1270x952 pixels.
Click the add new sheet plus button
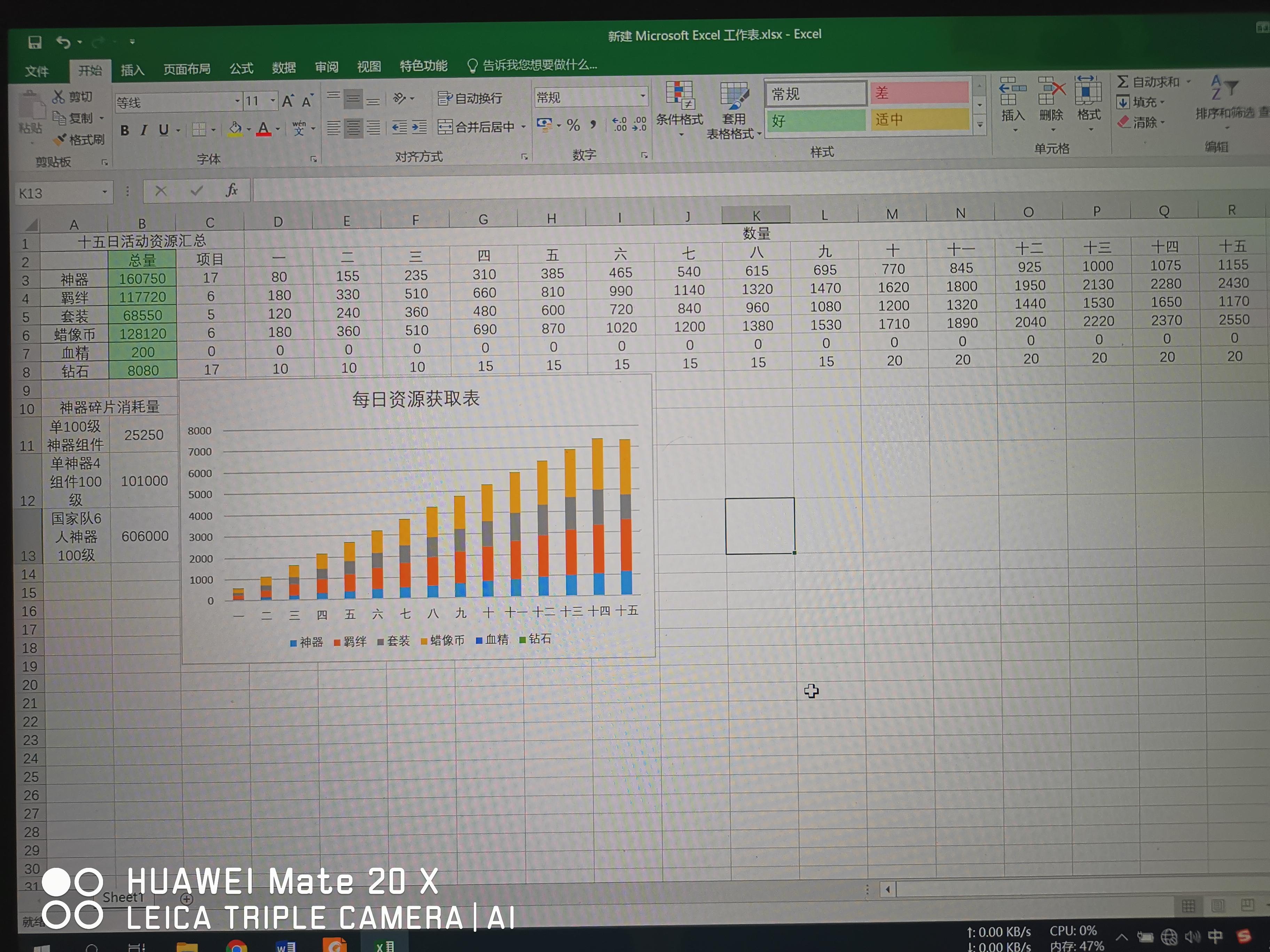tap(187, 898)
